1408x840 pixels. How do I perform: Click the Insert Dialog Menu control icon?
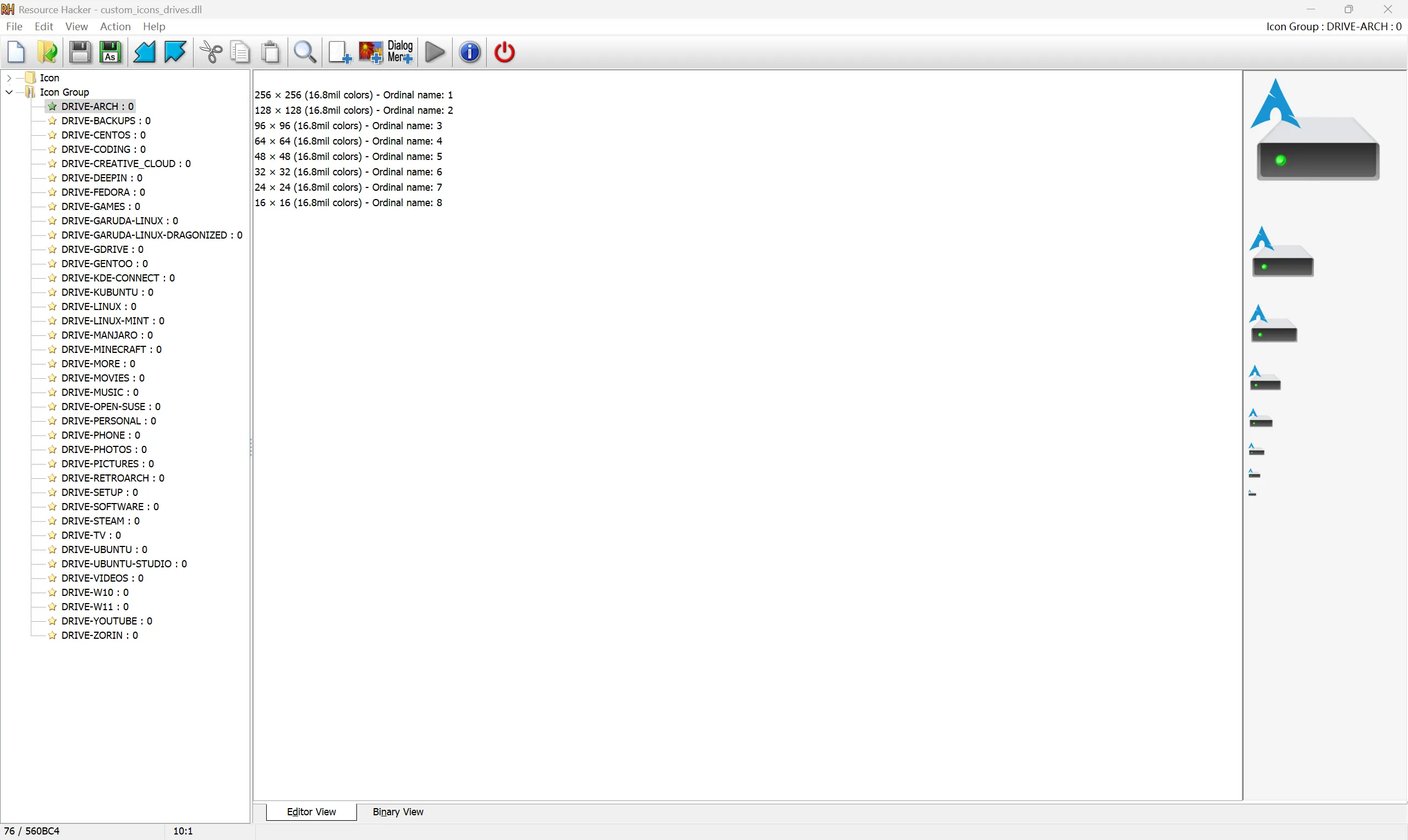(x=400, y=52)
